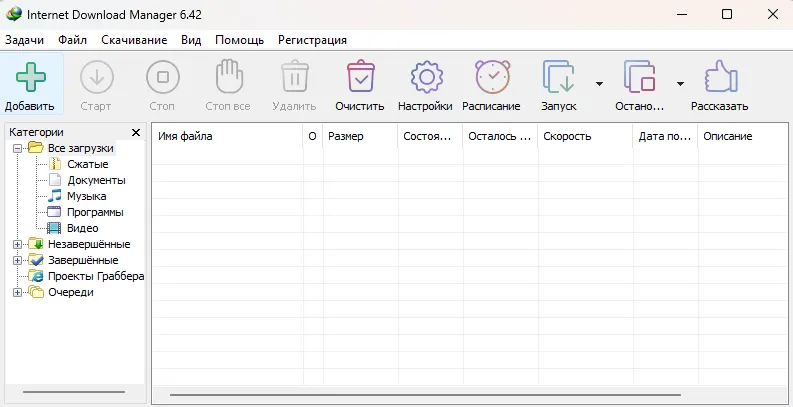Screen dimensions: 793x407
Task: Select the Документы page icon
Action: (x=55, y=180)
